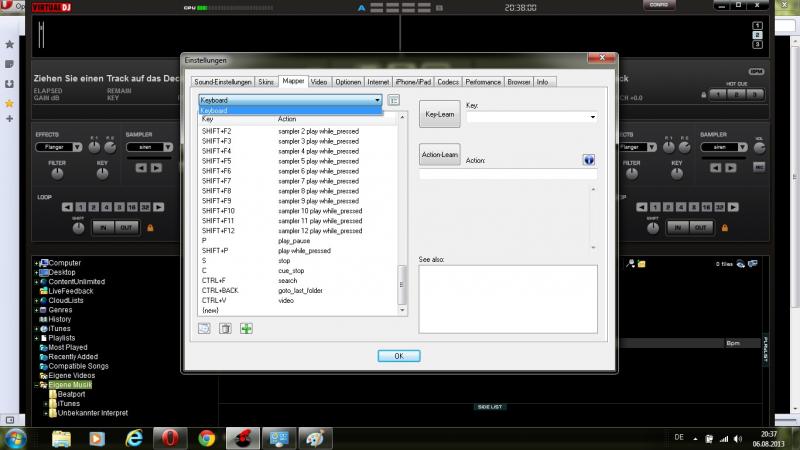Click the network signal tray icon
The image size is (800, 450).
pos(724,438)
